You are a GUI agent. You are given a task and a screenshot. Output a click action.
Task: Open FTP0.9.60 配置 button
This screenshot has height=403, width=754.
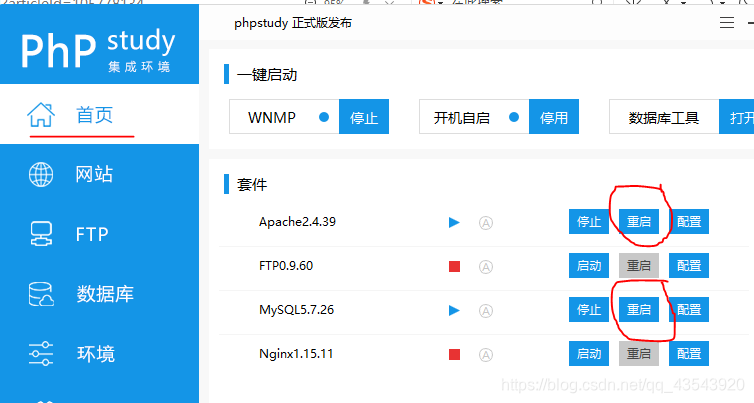689,265
